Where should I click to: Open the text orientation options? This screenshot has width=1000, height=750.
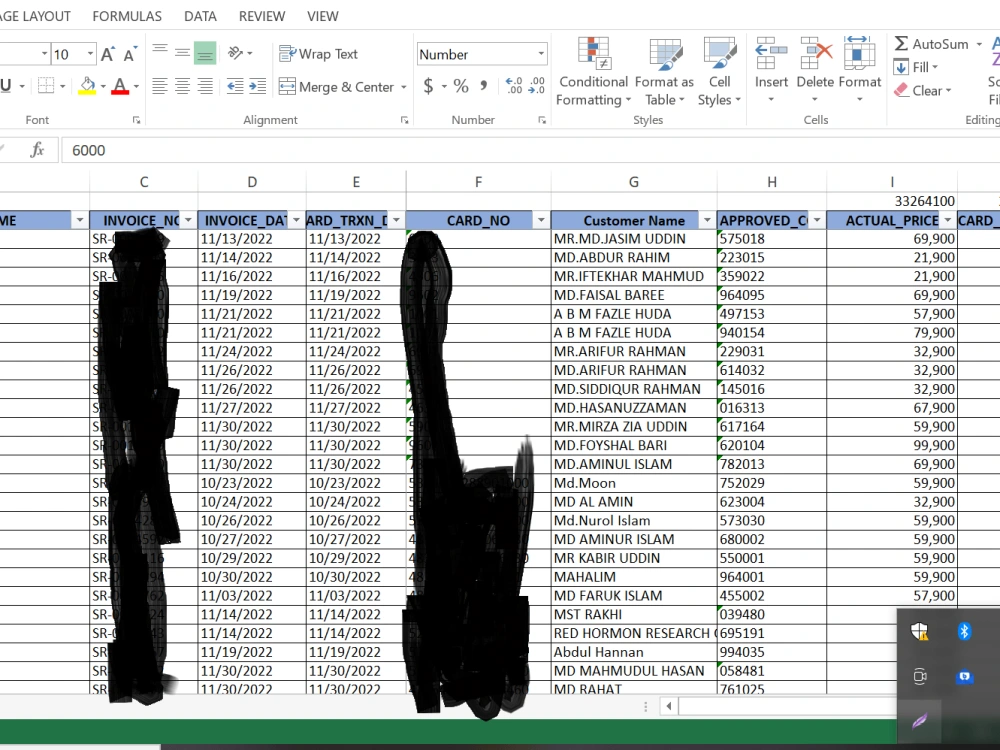tap(240, 53)
